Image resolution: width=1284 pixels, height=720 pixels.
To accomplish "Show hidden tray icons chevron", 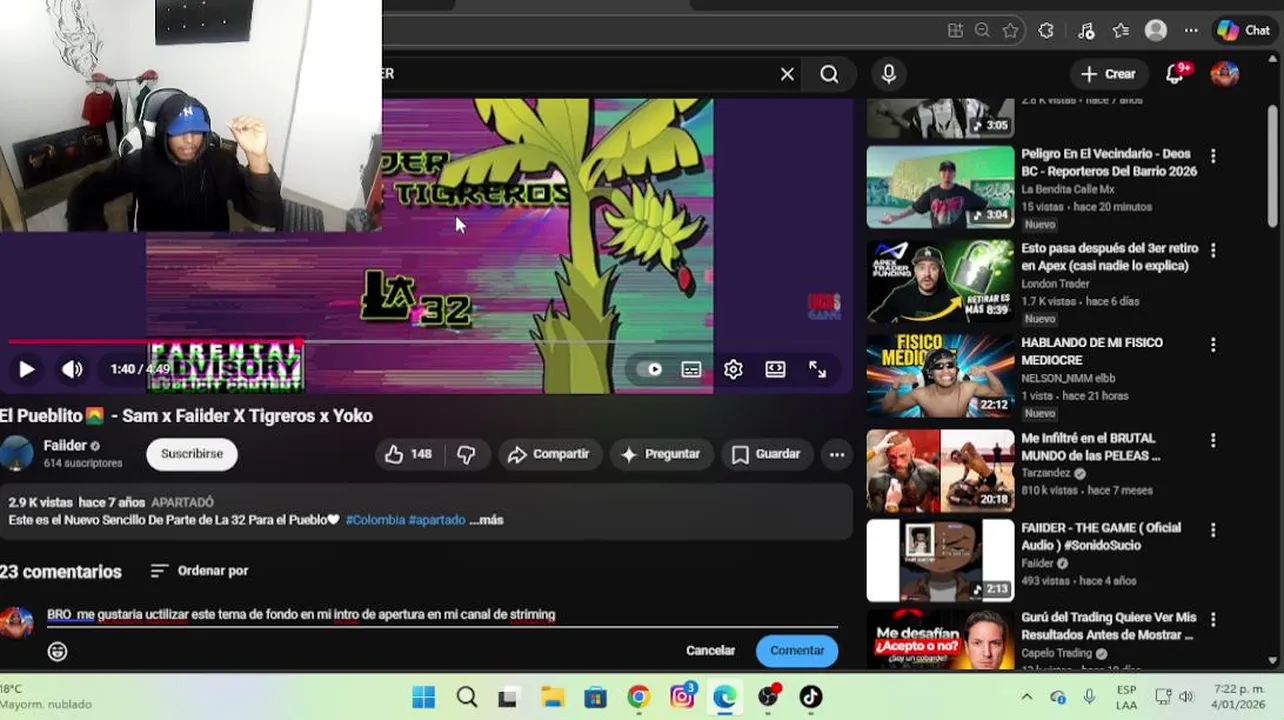I will (1027, 697).
